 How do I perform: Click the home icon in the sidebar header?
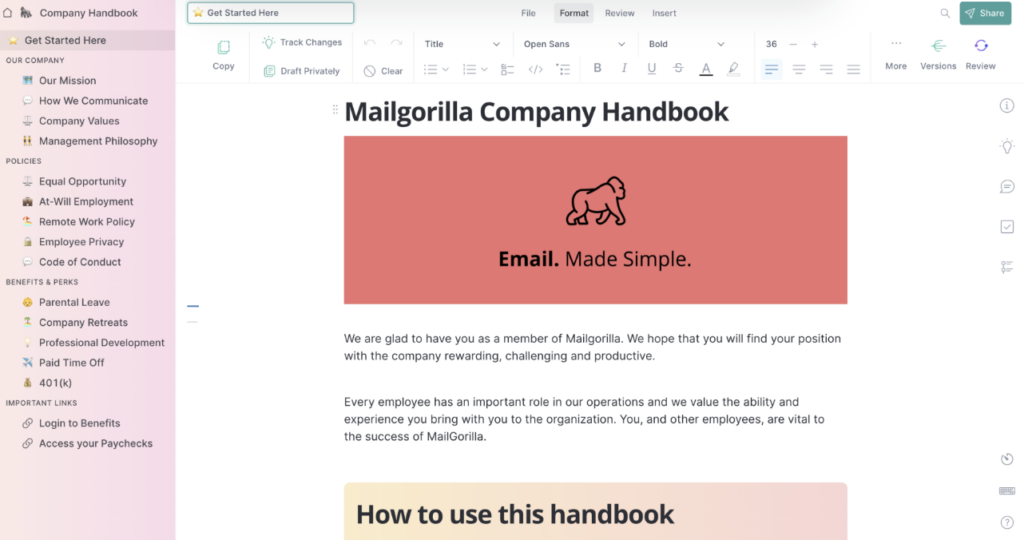click(8, 12)
